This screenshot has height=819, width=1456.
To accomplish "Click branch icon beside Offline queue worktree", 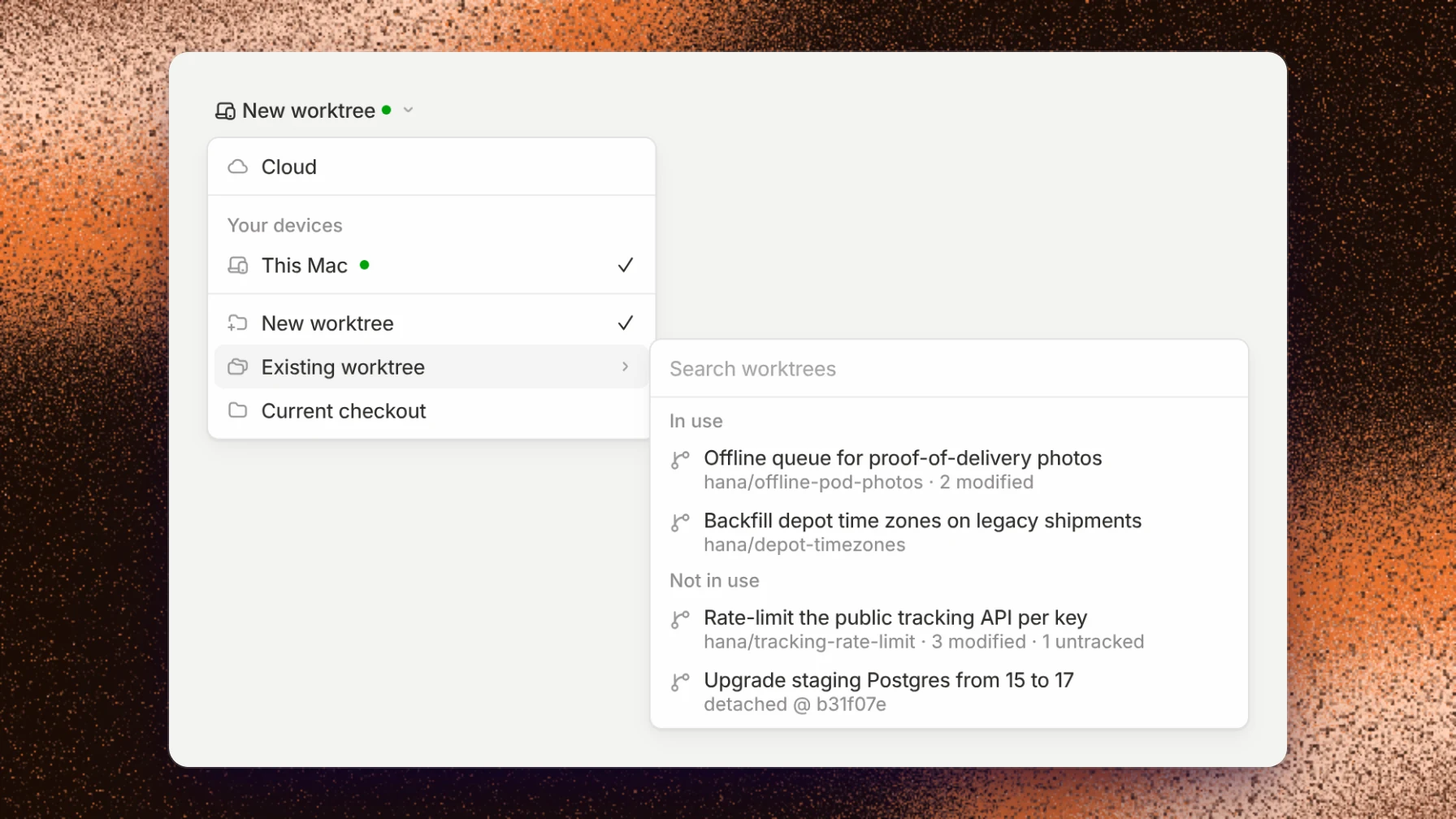I will 680,460.
